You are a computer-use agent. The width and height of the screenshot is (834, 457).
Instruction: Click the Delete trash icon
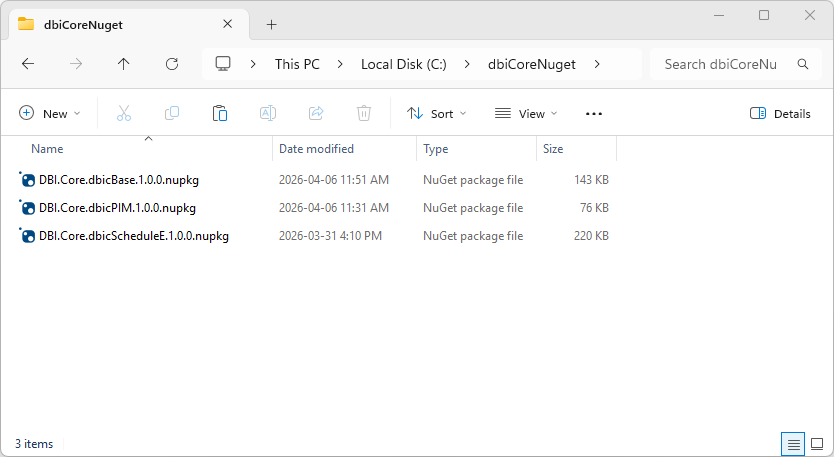[364, 113]
